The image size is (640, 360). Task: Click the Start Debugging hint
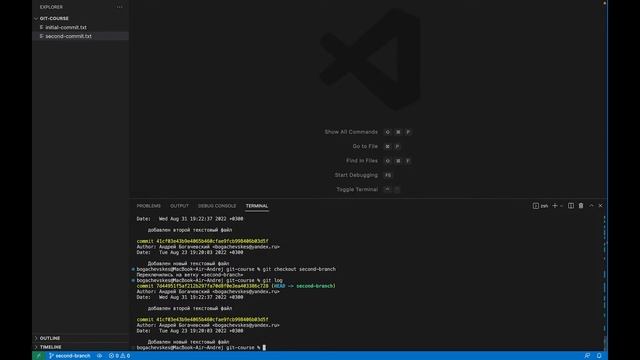356,175
